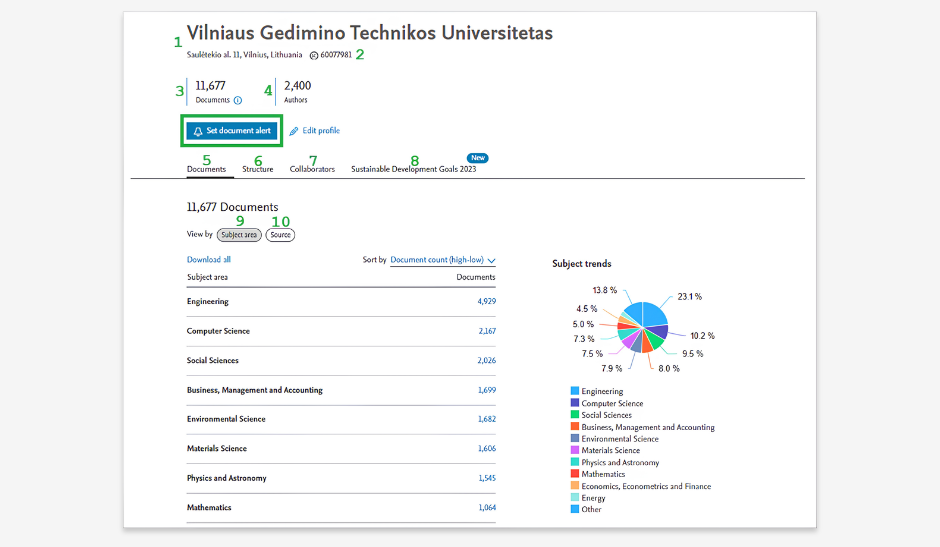Click the info icon beside Documents count
Screen dimensions: 940x547
pyautogui.click(x=238, y=101)
